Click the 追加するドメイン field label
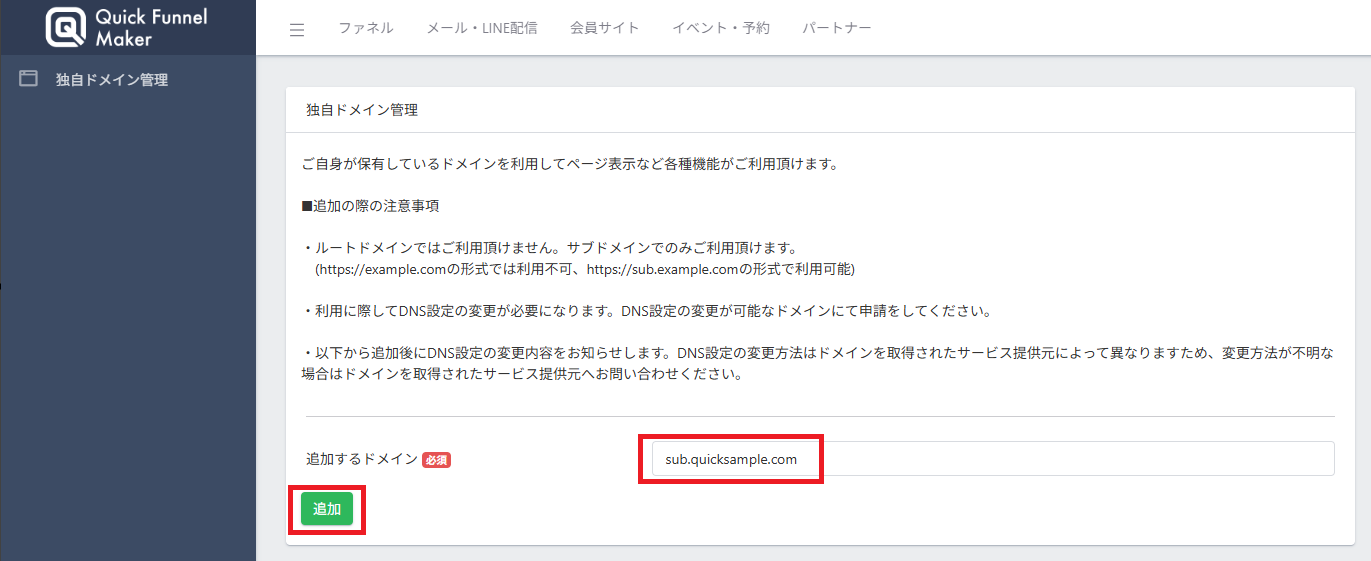The width and height of the screenshot is (1371, 561). coord(362,459)
